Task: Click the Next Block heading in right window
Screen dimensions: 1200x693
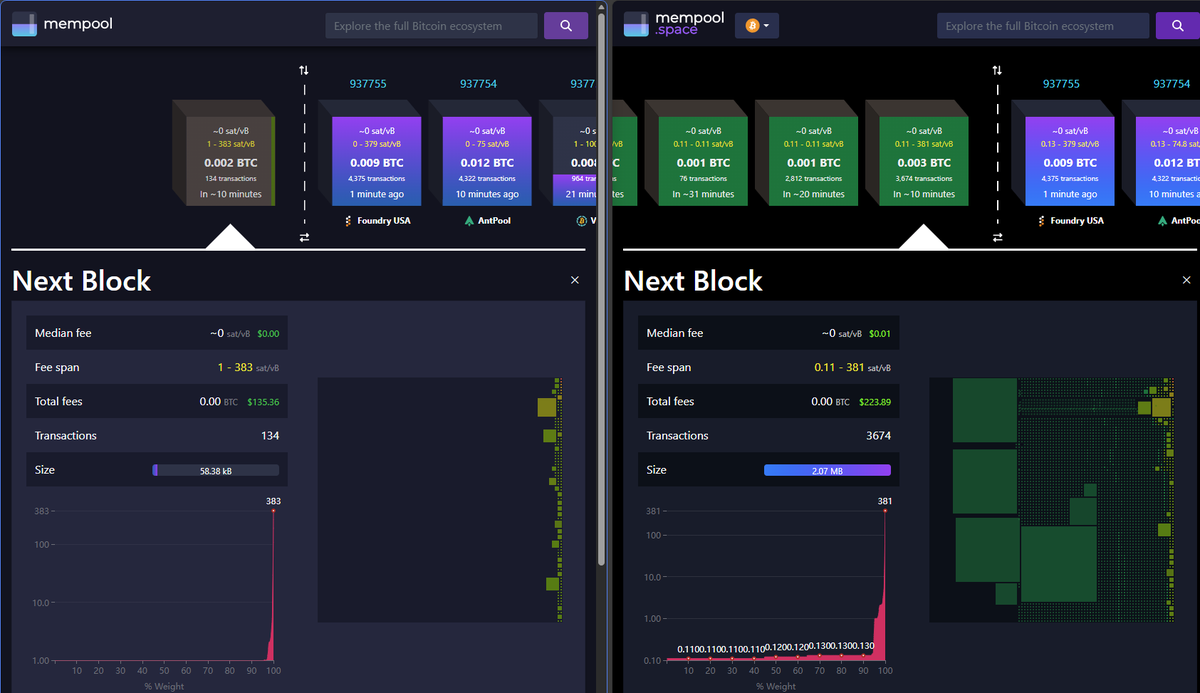Action: [693, 281]
